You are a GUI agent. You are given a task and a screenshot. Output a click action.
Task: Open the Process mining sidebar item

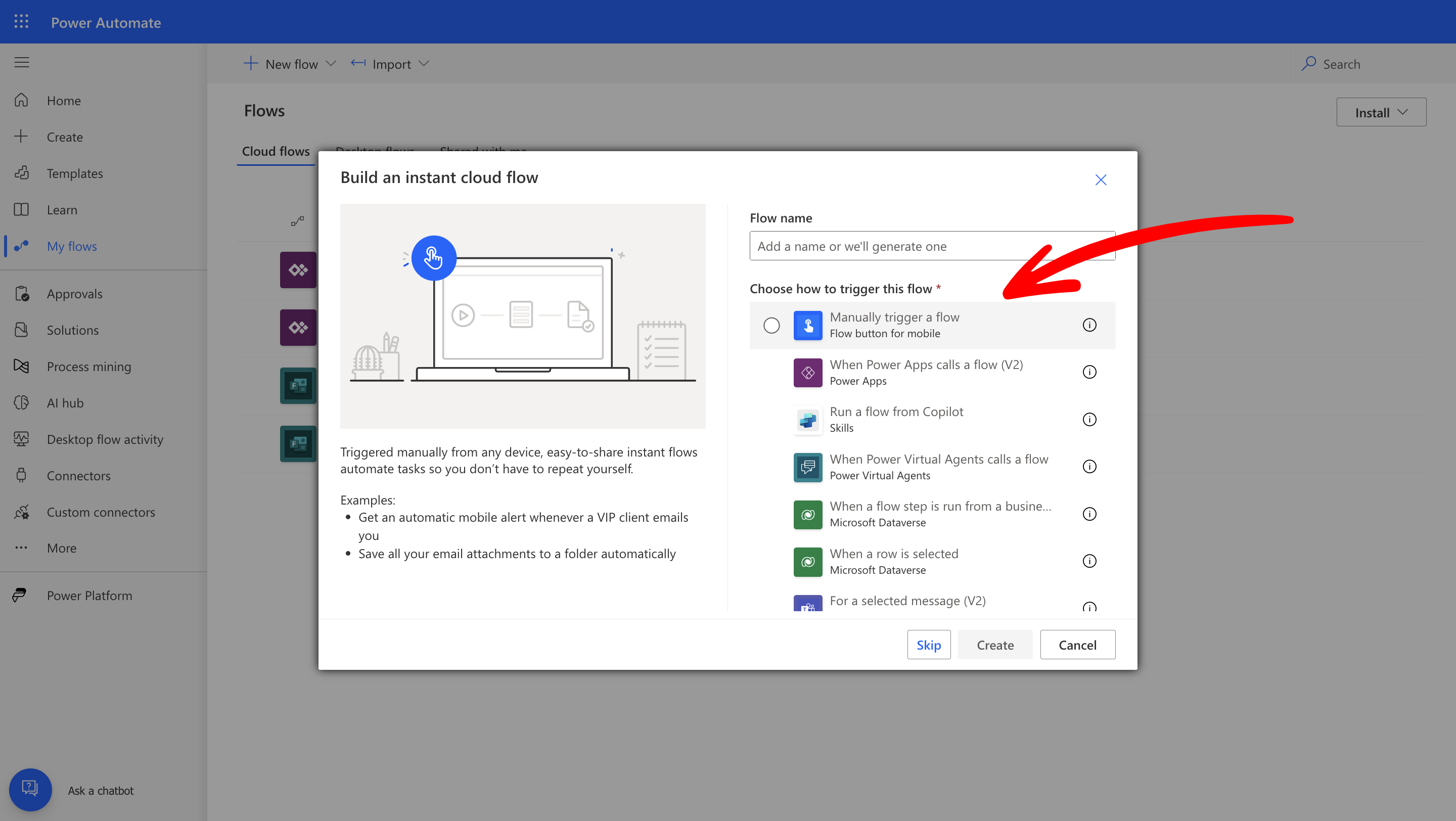[x=89, y=367]
